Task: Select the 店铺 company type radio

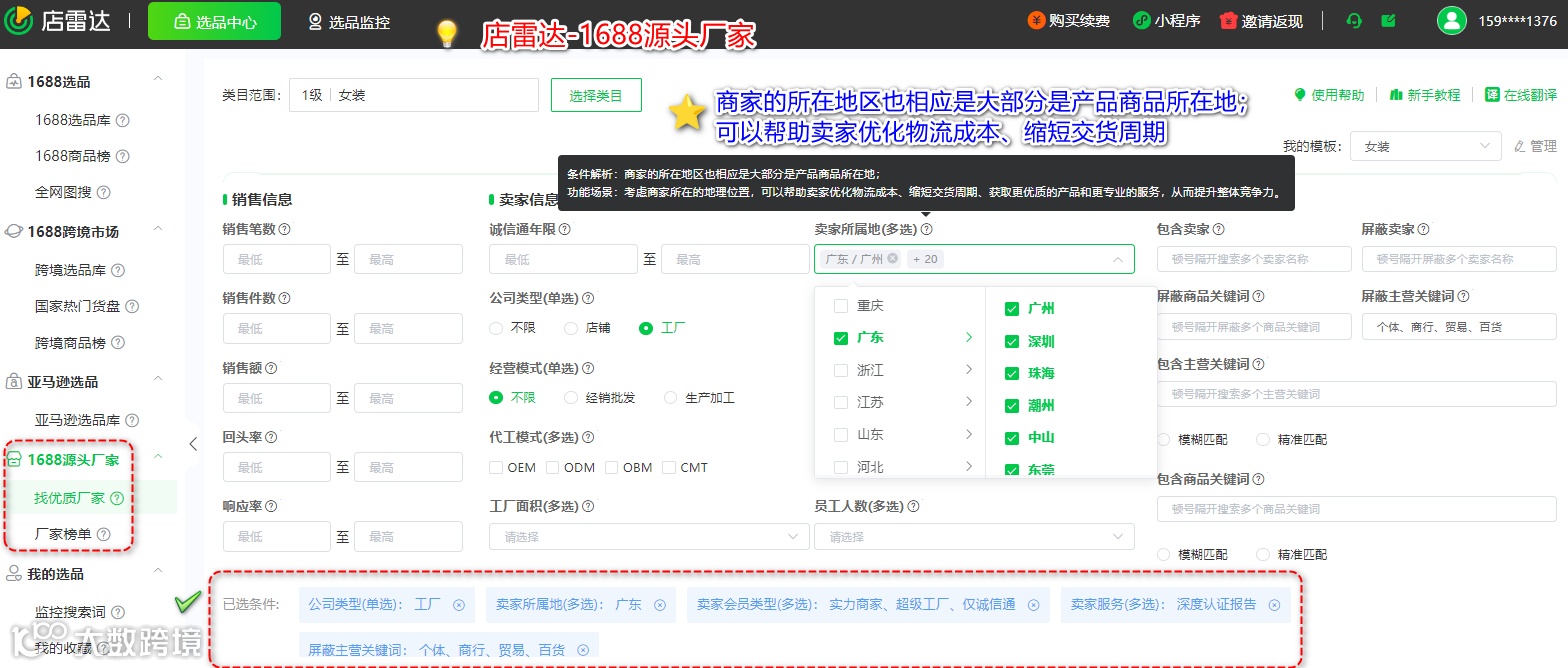Action: tap(571, 328)
